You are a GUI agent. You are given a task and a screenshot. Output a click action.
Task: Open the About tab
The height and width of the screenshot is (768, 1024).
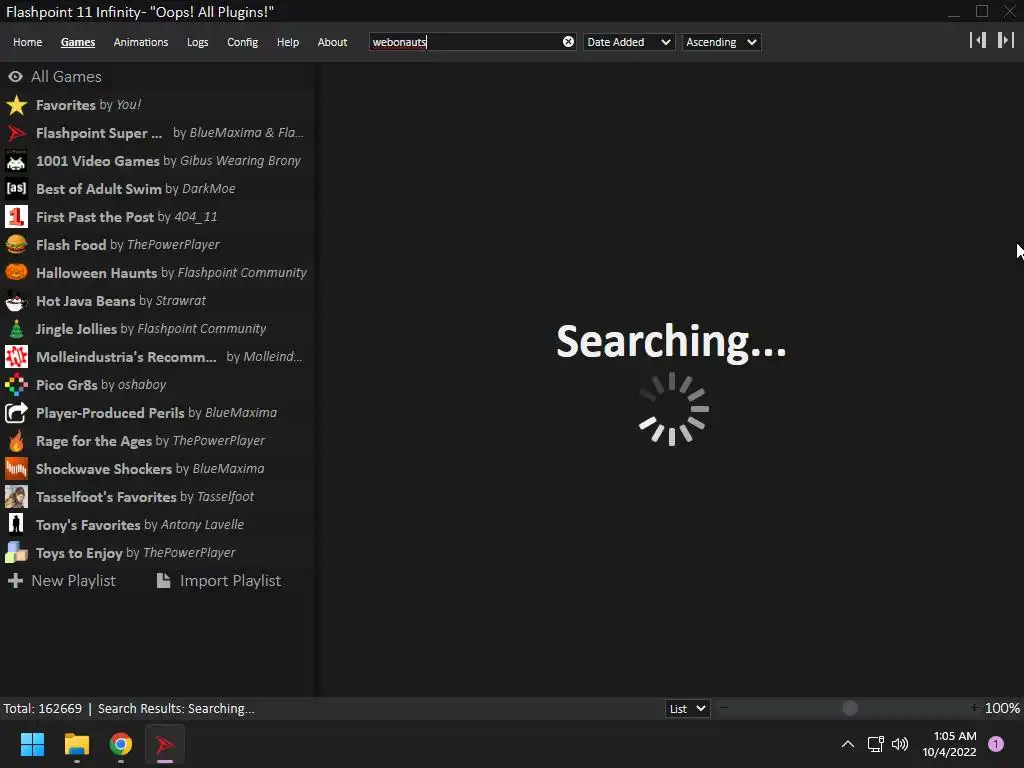coord(332,42)
